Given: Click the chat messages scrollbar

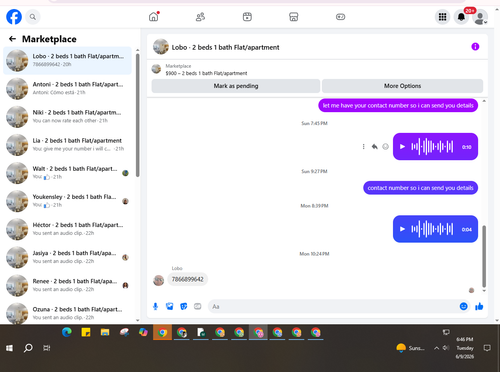Looking at the screenshot, I should [484, 256].
